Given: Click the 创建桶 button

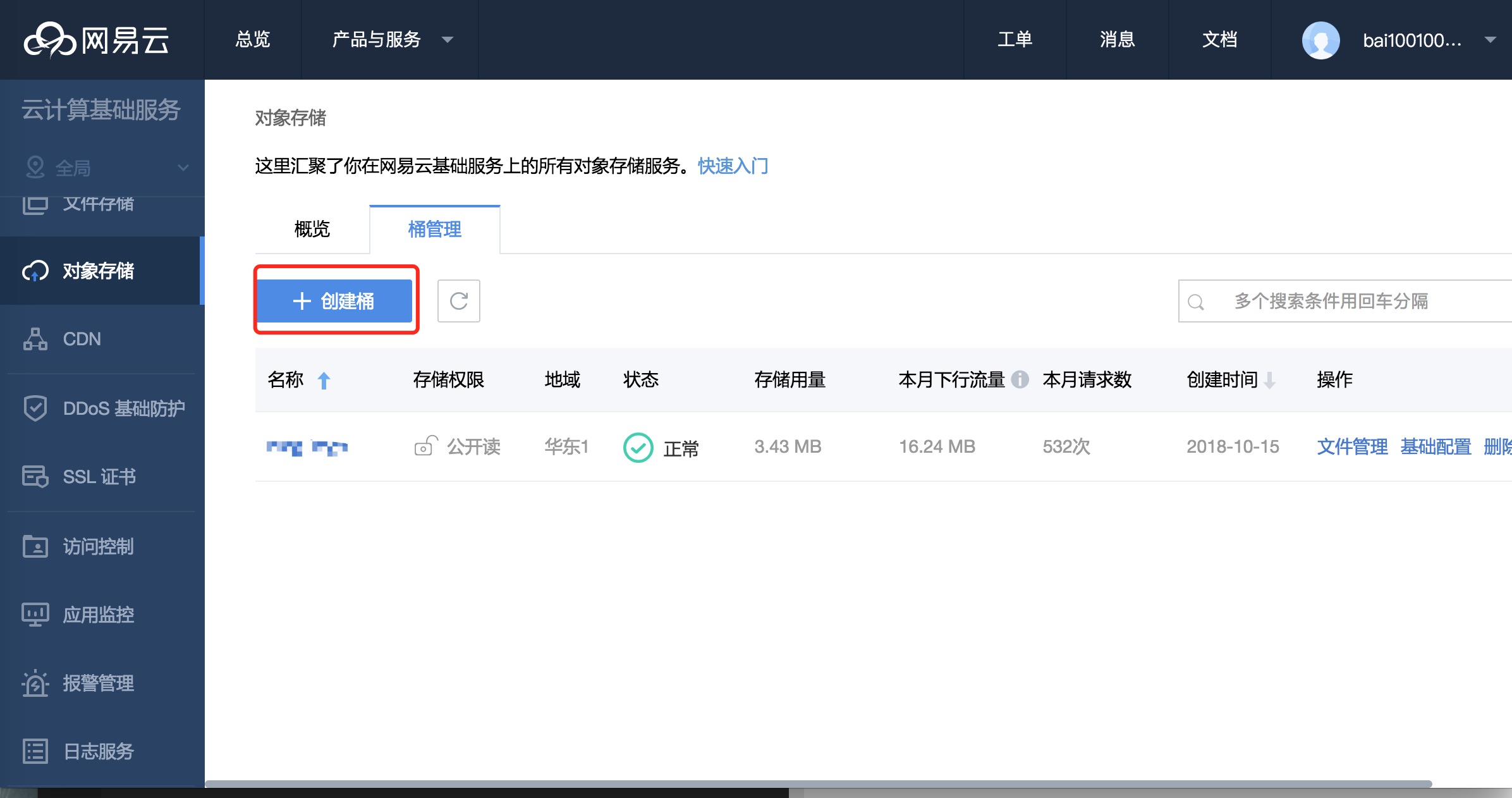Looking at the screenshot, I should click(334, 301).
